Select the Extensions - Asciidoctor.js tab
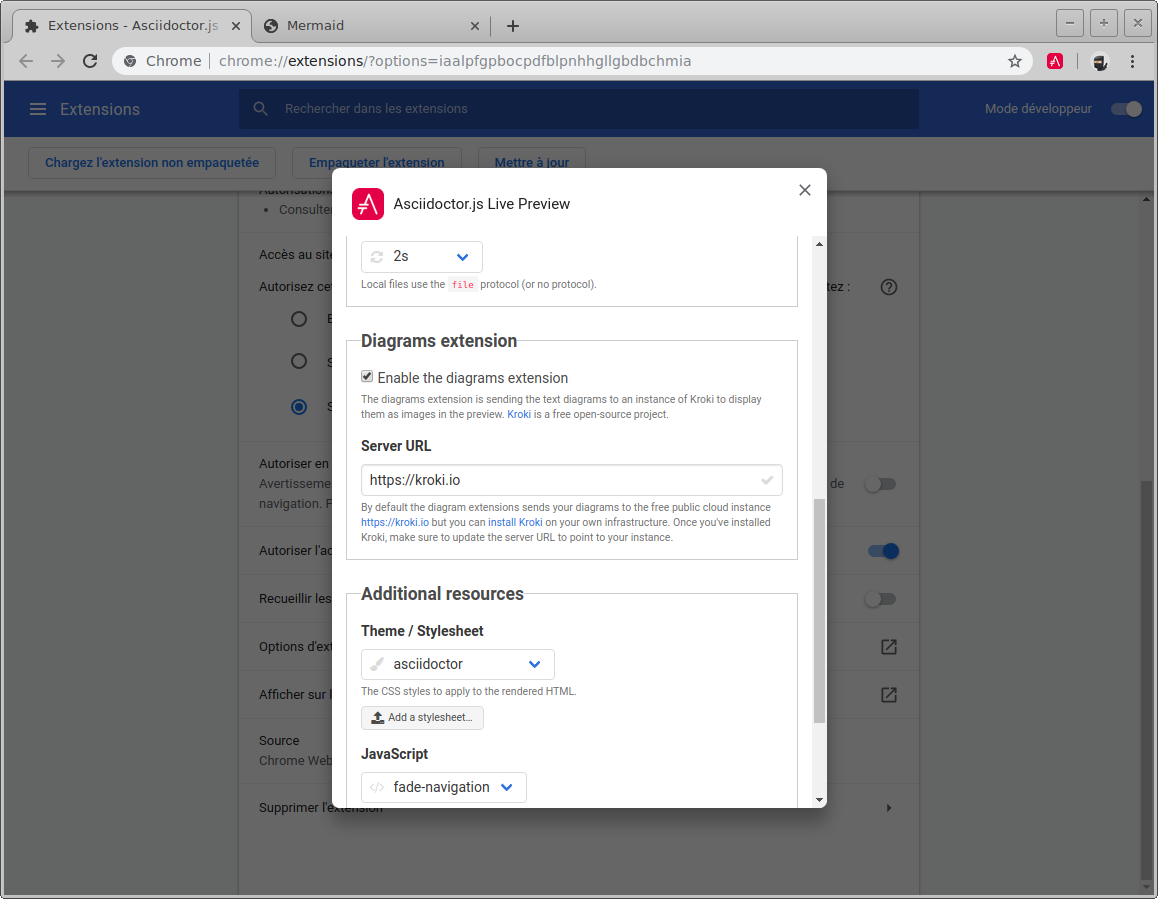This screenshot has width=1158, height=899. pyautogui.click(x=130, y=25)
